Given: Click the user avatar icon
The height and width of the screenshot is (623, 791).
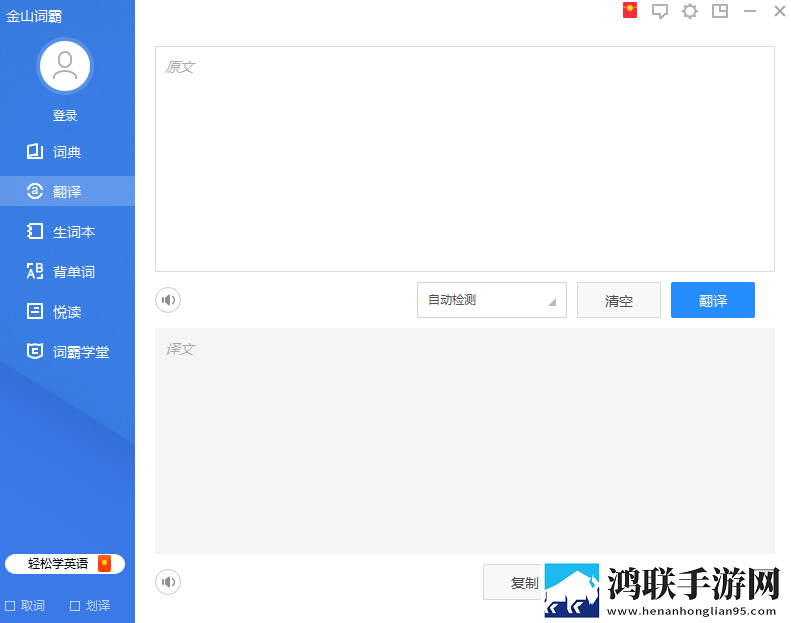Looking at the screenshot, I should 65,66.
